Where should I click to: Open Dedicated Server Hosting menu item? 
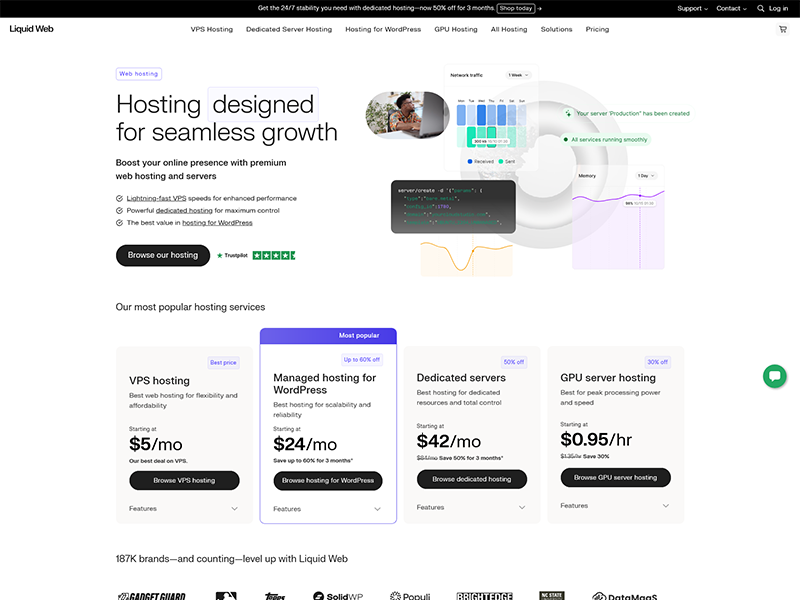[x=289, y=30]
